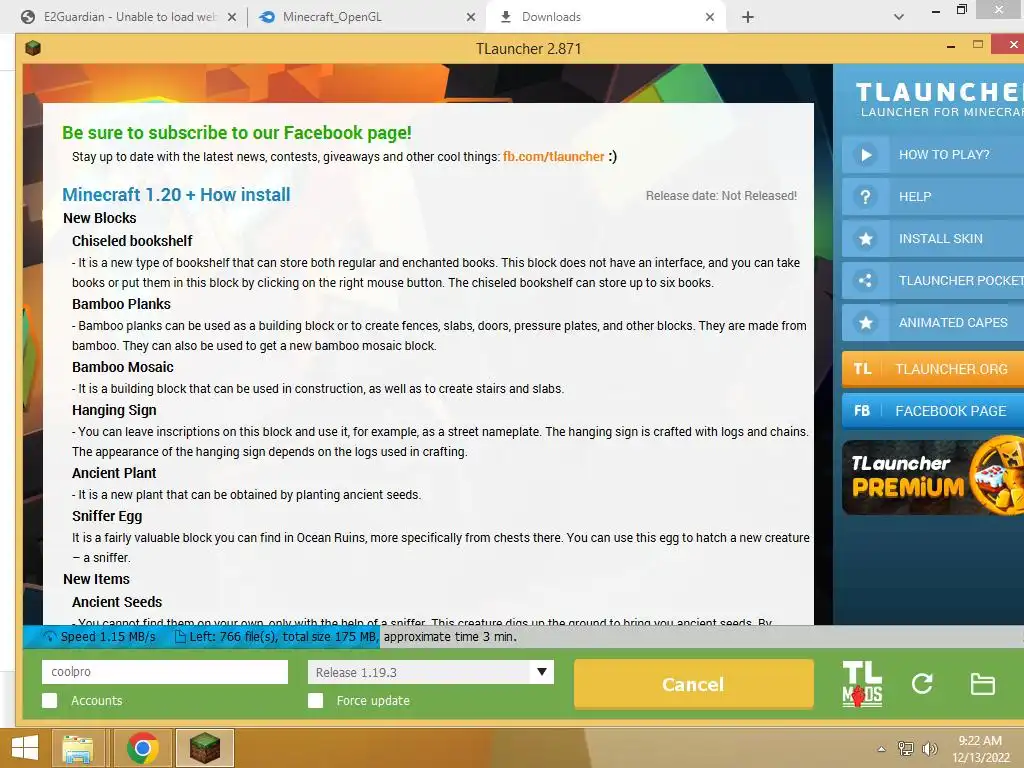This screenshot has width=1024, height=768.
Task: Click the approximate time 3 min text
Action: (450, 637)
